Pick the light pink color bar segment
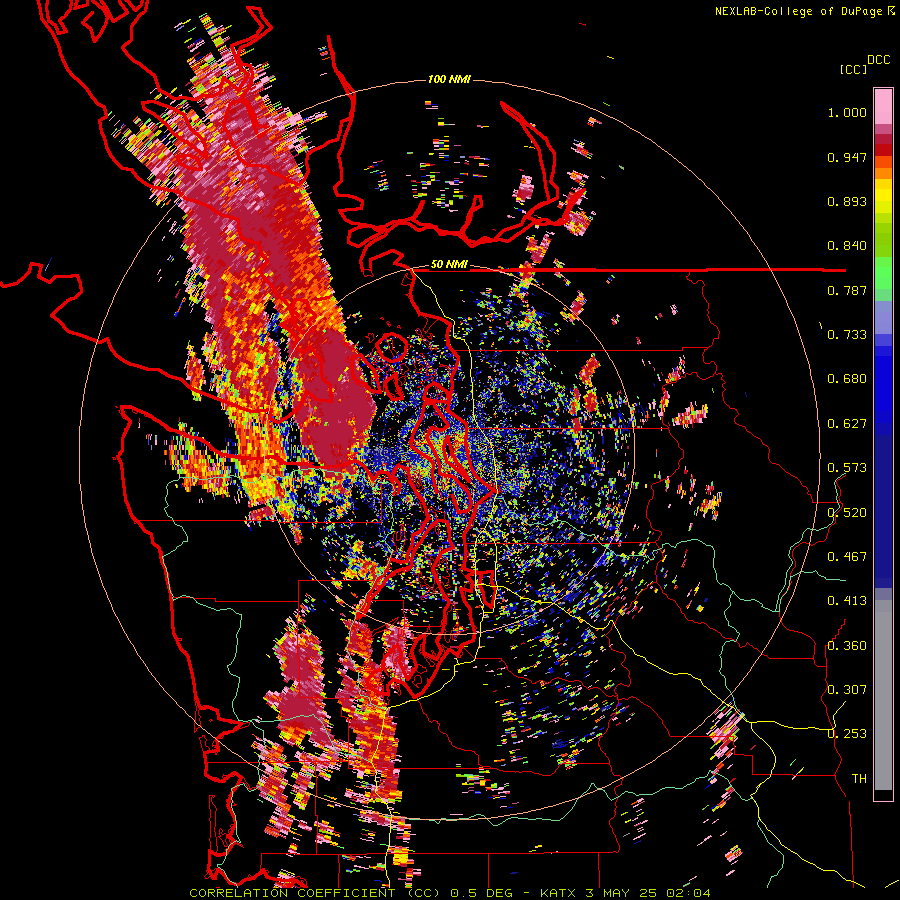This screenshot has height=900, width=900. (x=883, y=106)
